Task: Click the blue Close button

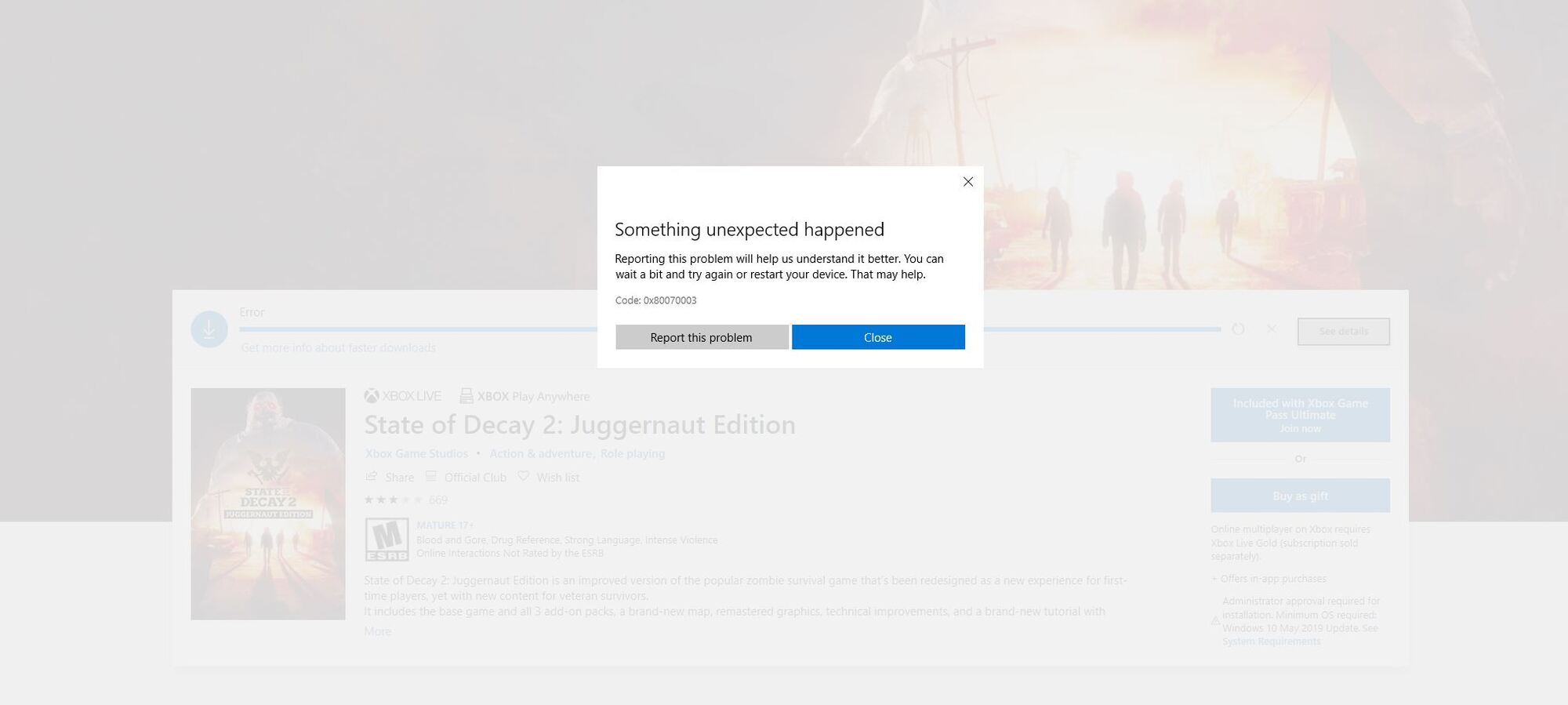Action: coord(878,337)
